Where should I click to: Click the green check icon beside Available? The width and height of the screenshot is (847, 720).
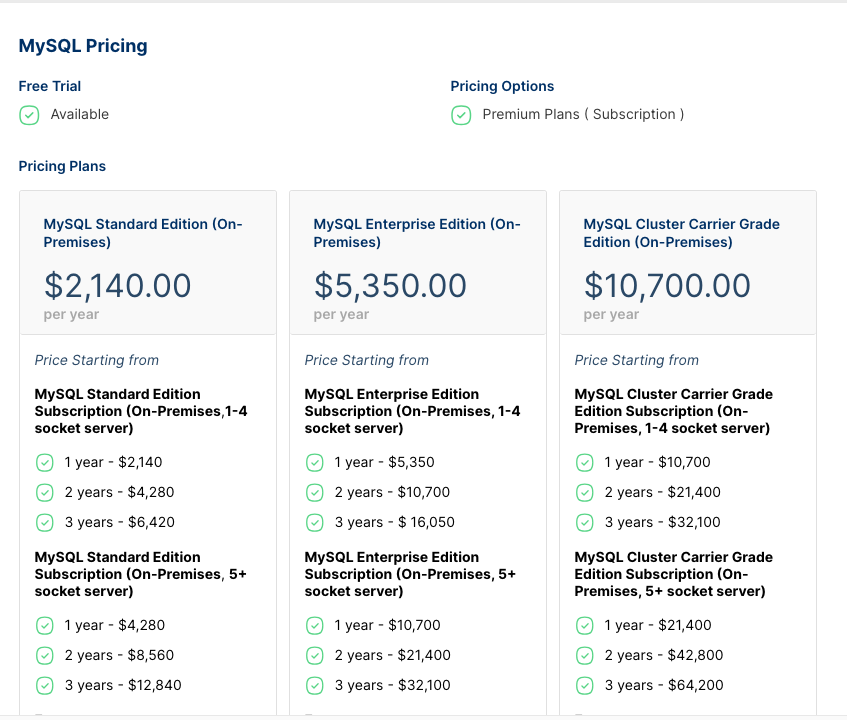pos(29,115)
